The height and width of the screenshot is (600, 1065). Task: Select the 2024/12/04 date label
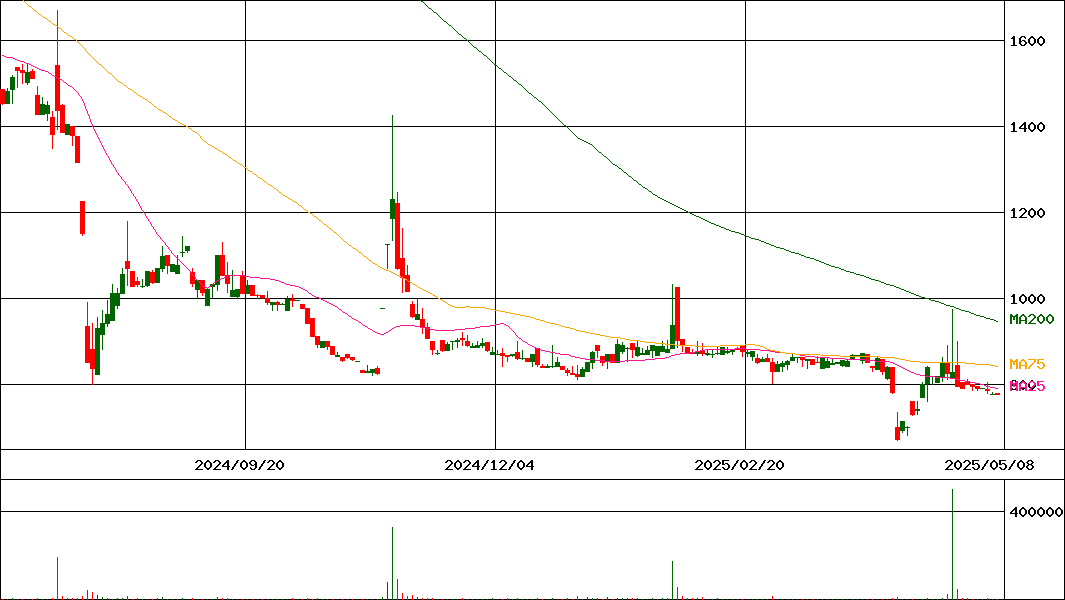(489, 465)
